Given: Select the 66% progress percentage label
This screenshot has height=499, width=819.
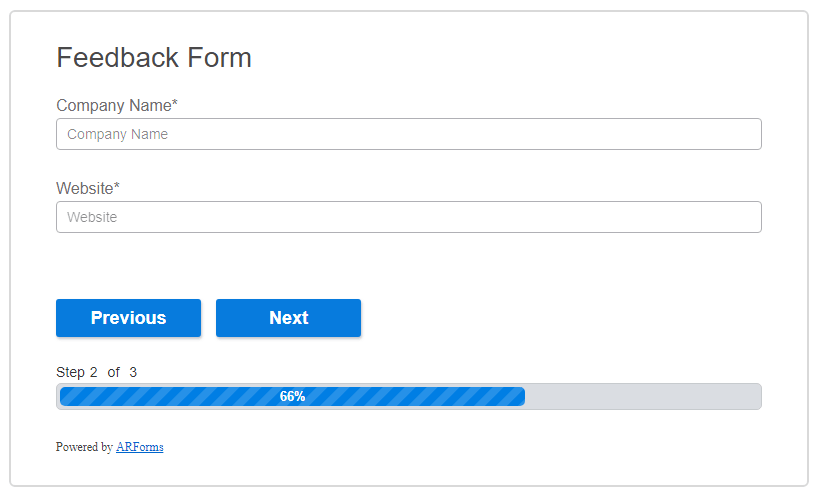Looking at the screenshot, I should (292, 397).
